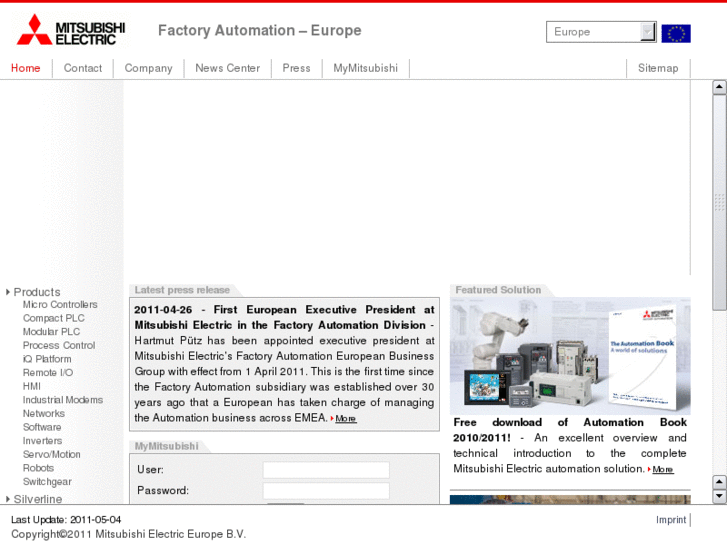Click the Mitsubishi Electric logo
This screenshot has width=727, height=545.
pos(71,30)
